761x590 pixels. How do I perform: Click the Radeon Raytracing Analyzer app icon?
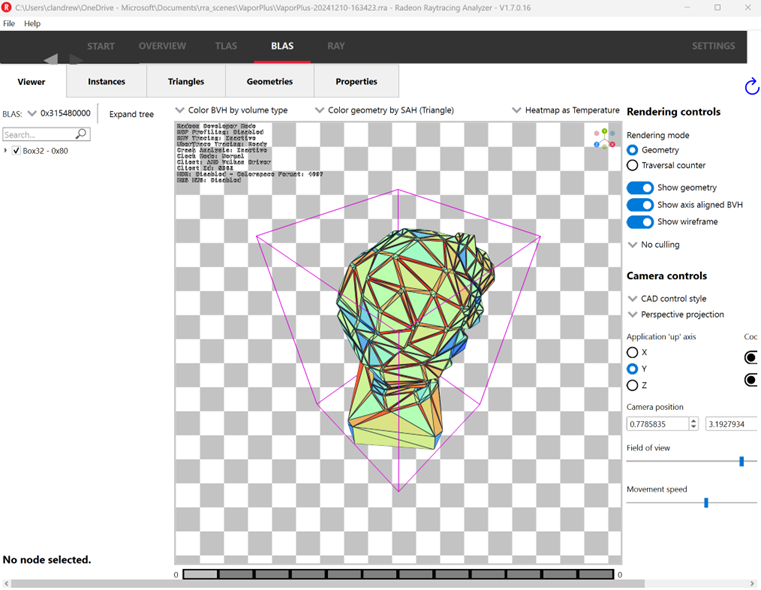pyautogui.click(x=7, y=7)
